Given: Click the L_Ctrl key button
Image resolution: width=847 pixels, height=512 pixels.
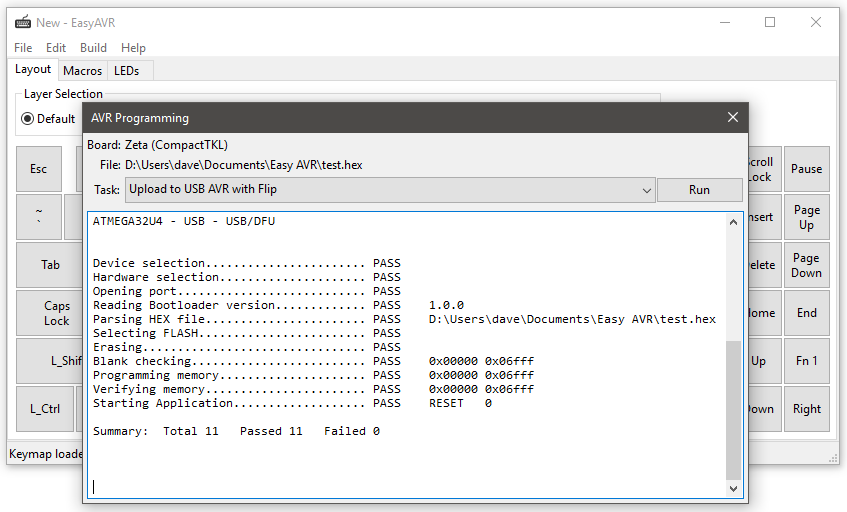Looking at the screenshot, I should pos(45,409).
